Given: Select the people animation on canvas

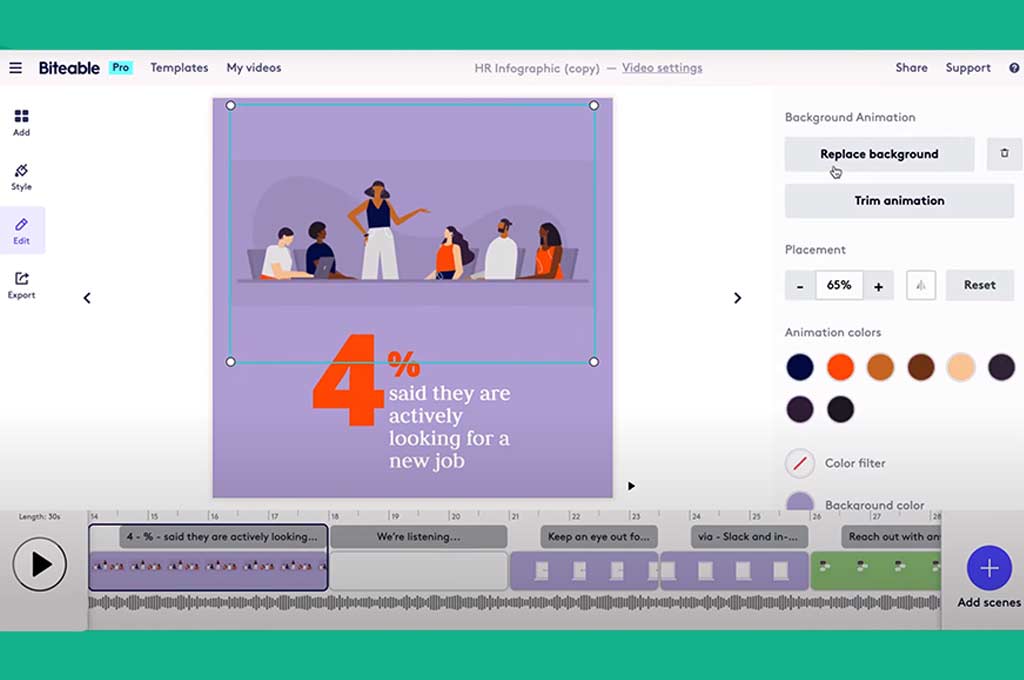Looking at the screenshot, I should click(x=412, y=233).
